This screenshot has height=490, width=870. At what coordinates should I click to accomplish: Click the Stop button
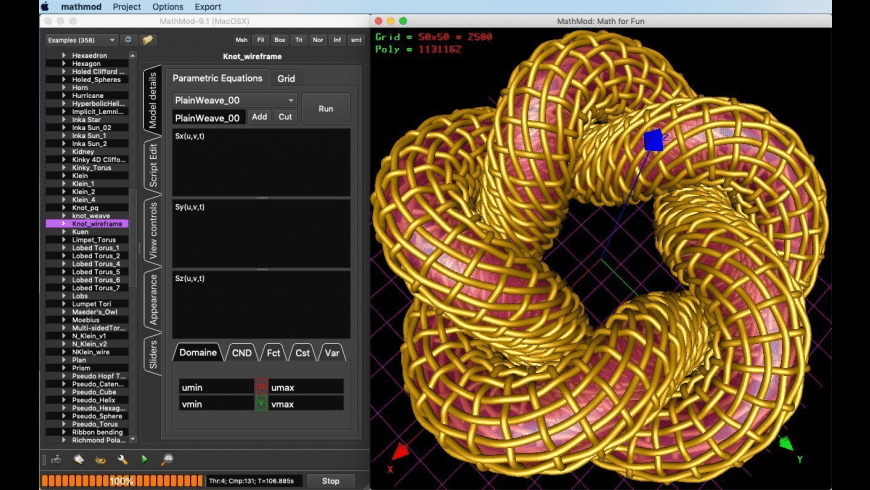click(331, 481)
